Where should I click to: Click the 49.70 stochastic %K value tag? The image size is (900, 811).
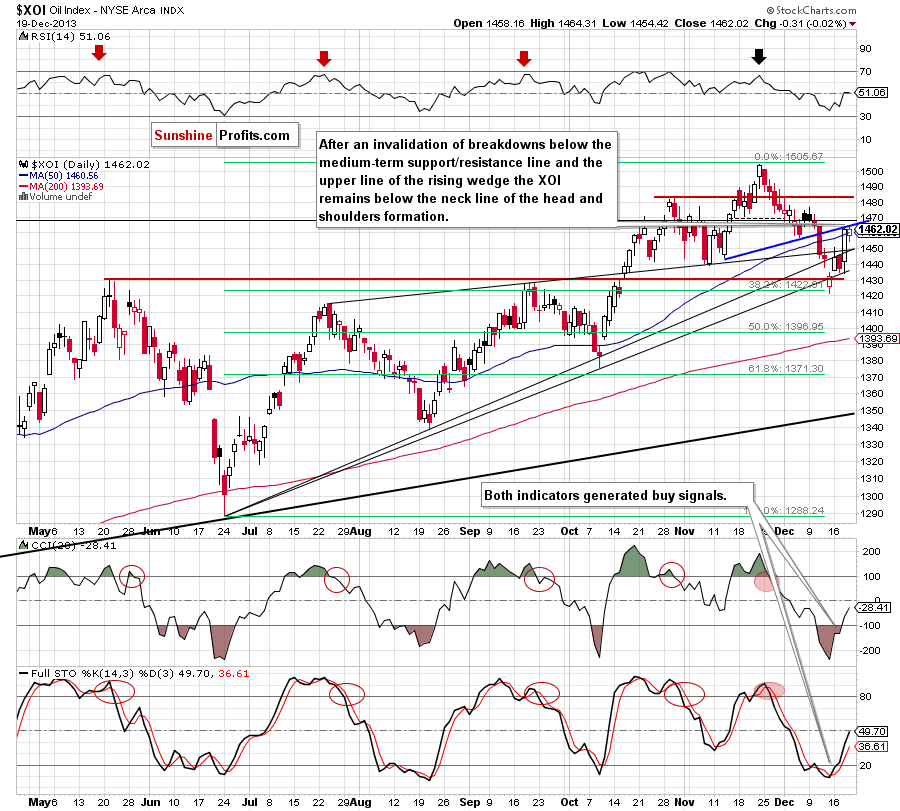[872, 731]
